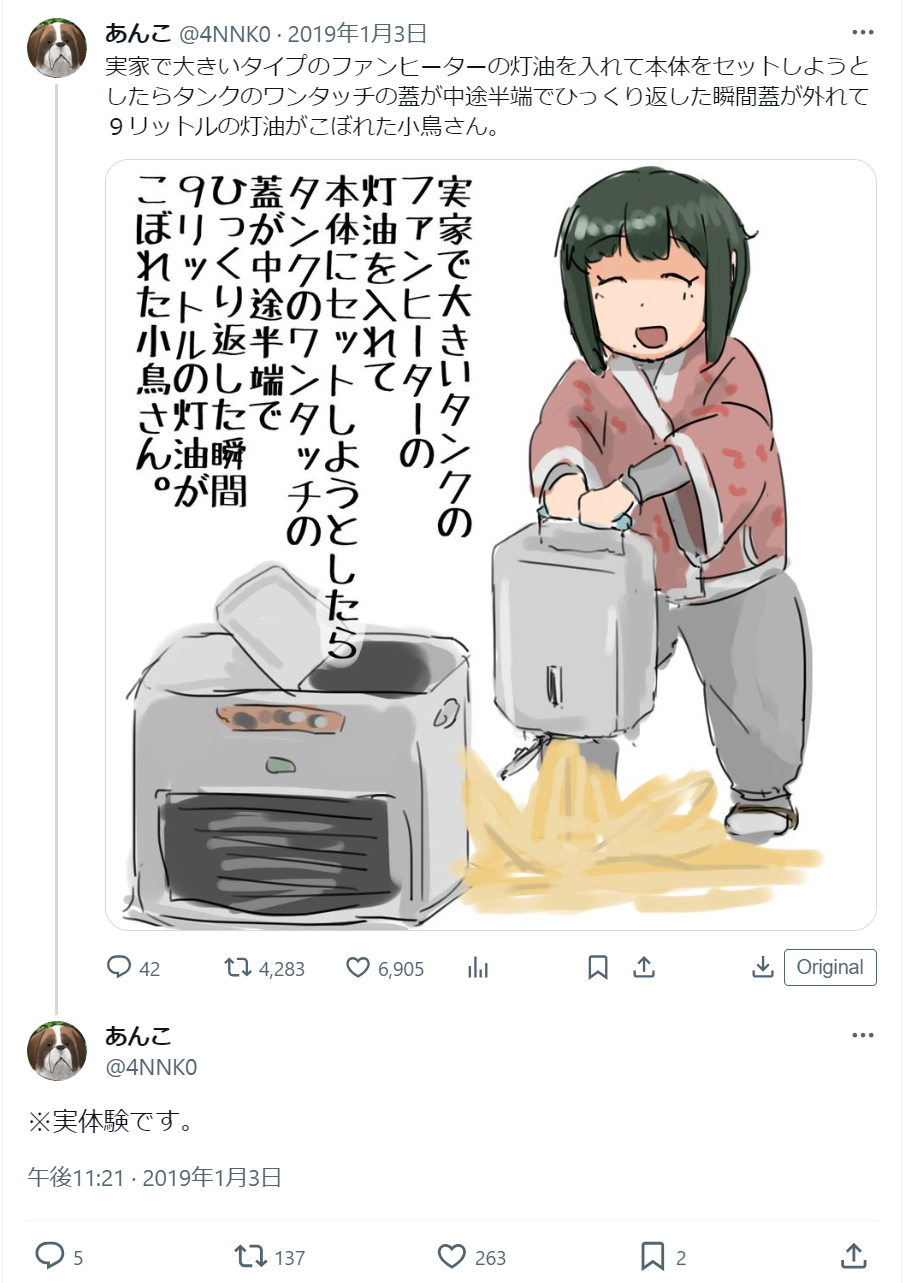Click the Original button
This screenshot has height=1283, width=923.
pyautogui.click(x=830, y=967)
